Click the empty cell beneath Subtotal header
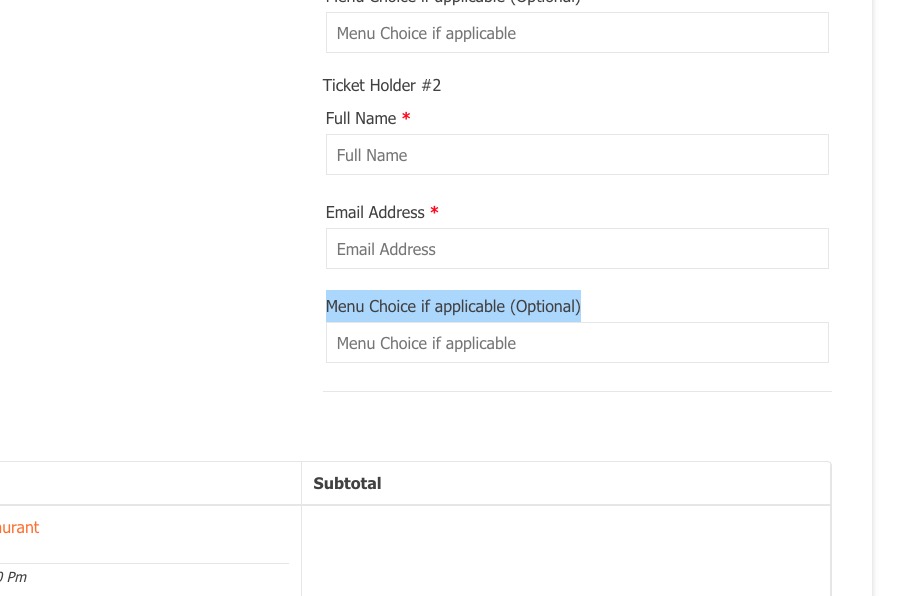Screen dimensions: 923x596 [565, 550]
